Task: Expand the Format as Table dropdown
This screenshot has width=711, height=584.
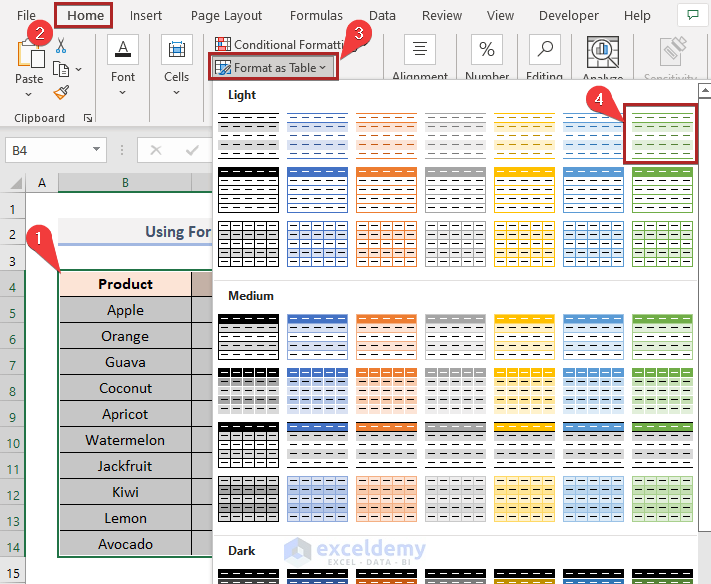Action: point(273,68)
